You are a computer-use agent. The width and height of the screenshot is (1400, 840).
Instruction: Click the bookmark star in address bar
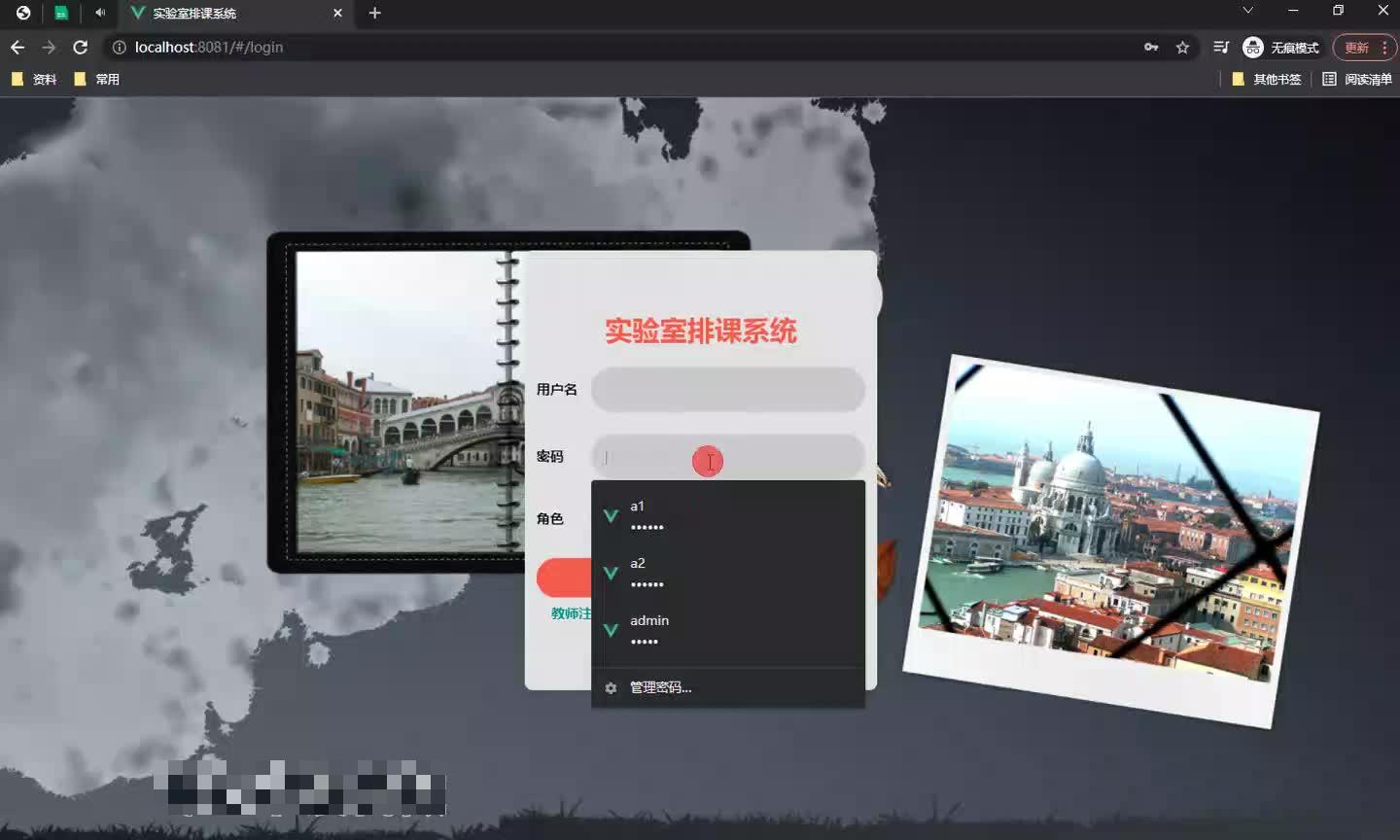(x=1183, y=47)
